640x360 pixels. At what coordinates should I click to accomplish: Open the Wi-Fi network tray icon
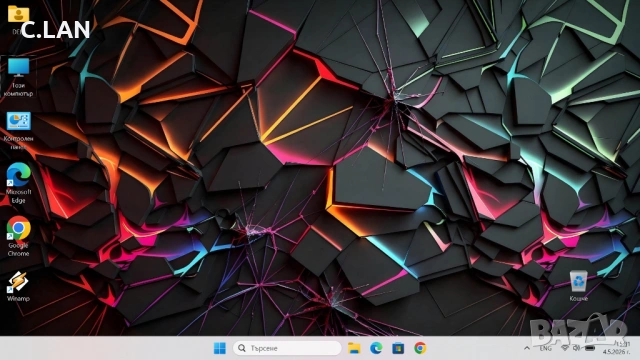click(x=565, y=348)
